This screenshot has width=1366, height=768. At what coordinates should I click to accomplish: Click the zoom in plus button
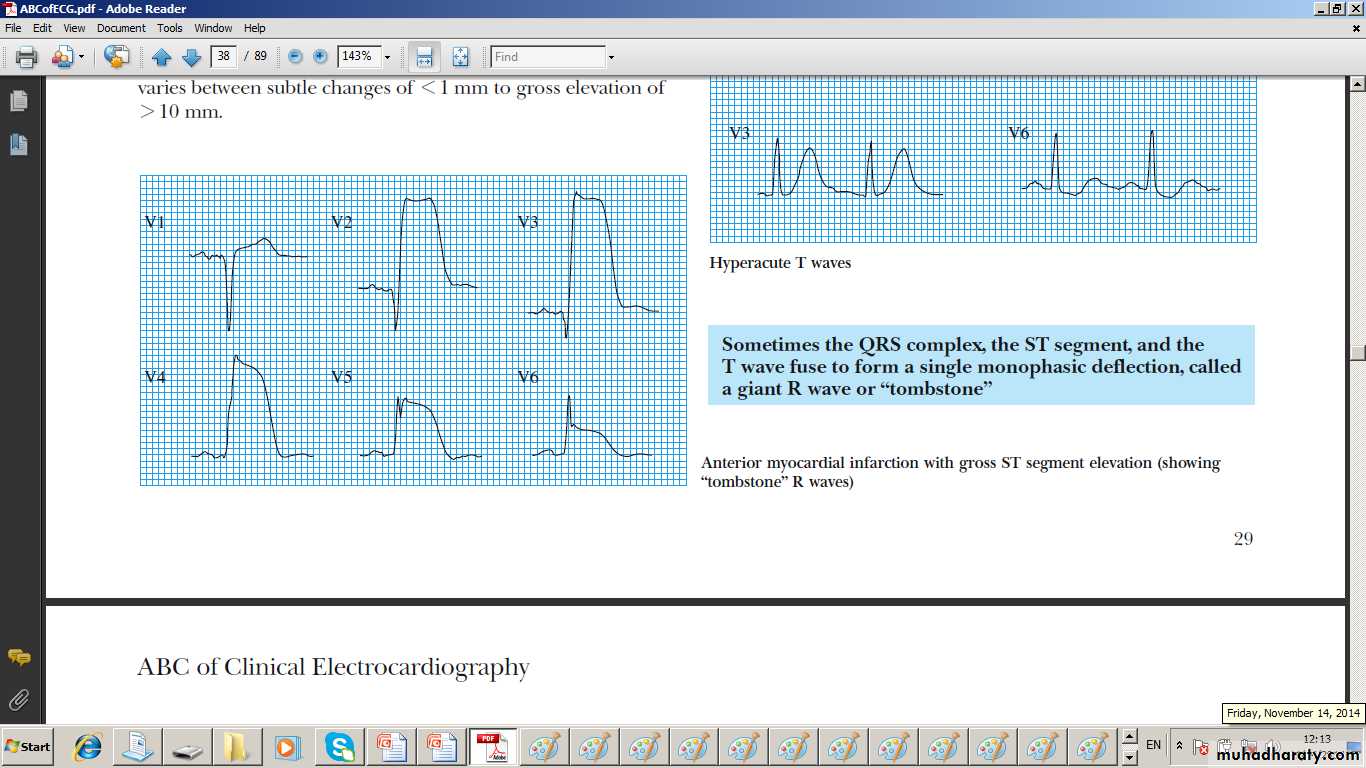click(x=320, y=57)
